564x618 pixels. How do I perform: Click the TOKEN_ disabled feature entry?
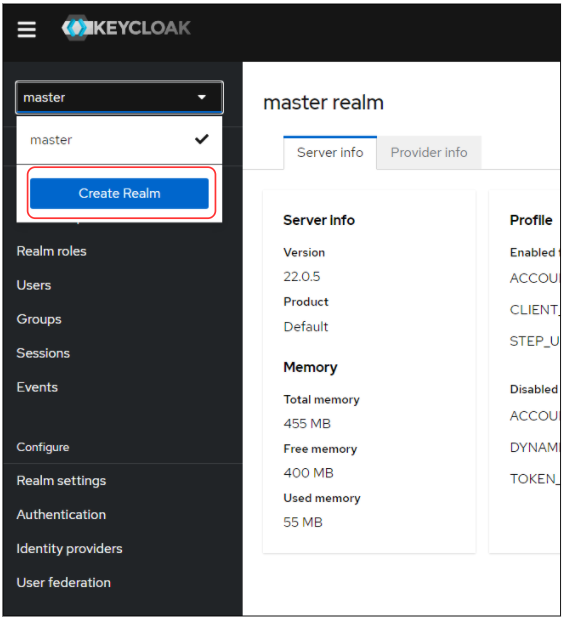tap(534, 479)
